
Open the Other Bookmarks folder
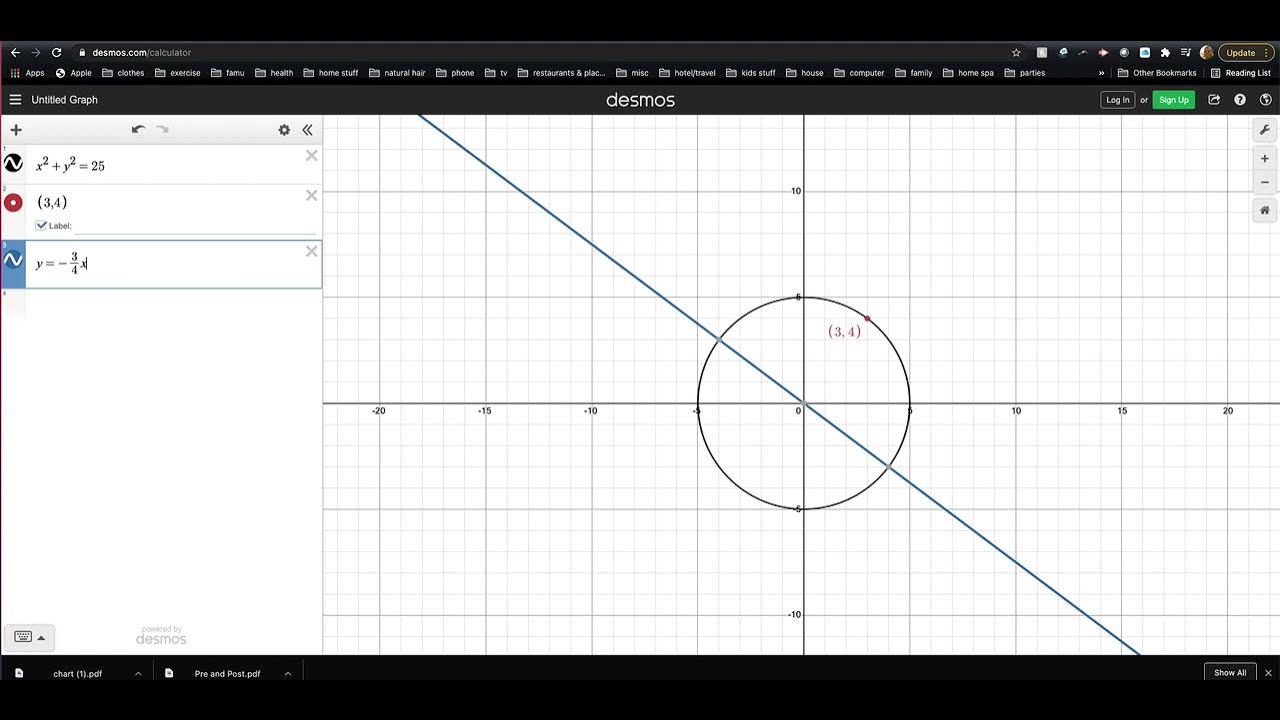1157,73
